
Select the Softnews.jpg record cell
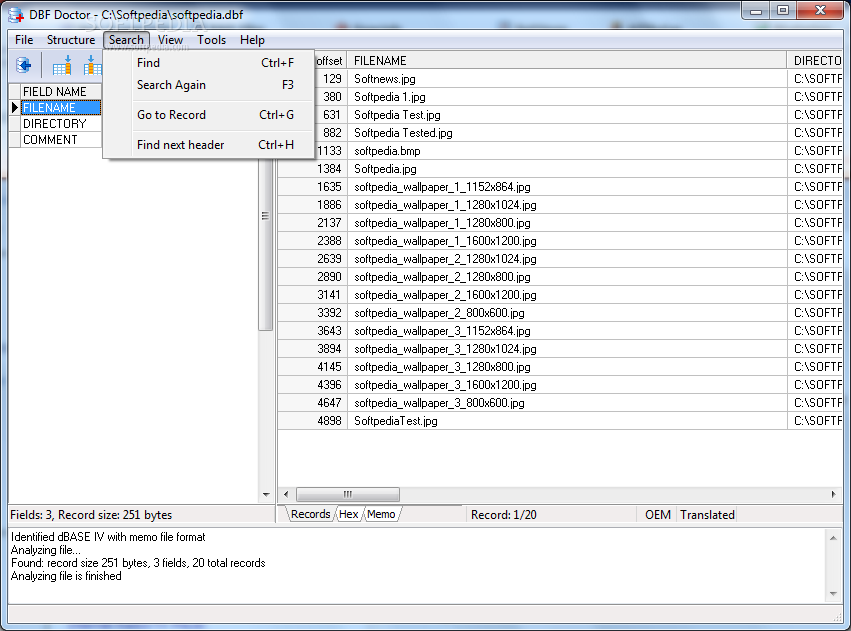567,79
